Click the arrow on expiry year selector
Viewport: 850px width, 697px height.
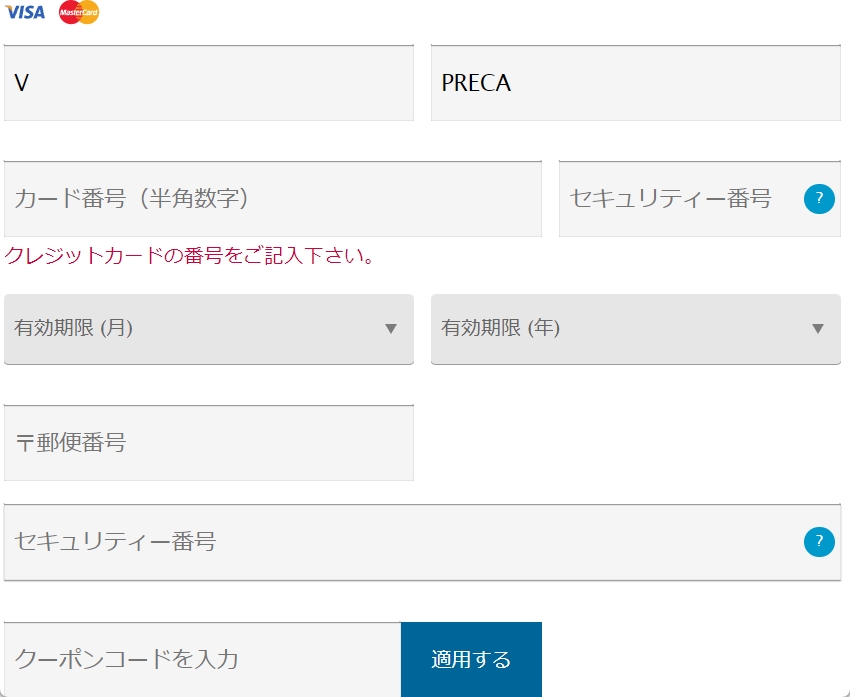(x=818, y=328)
